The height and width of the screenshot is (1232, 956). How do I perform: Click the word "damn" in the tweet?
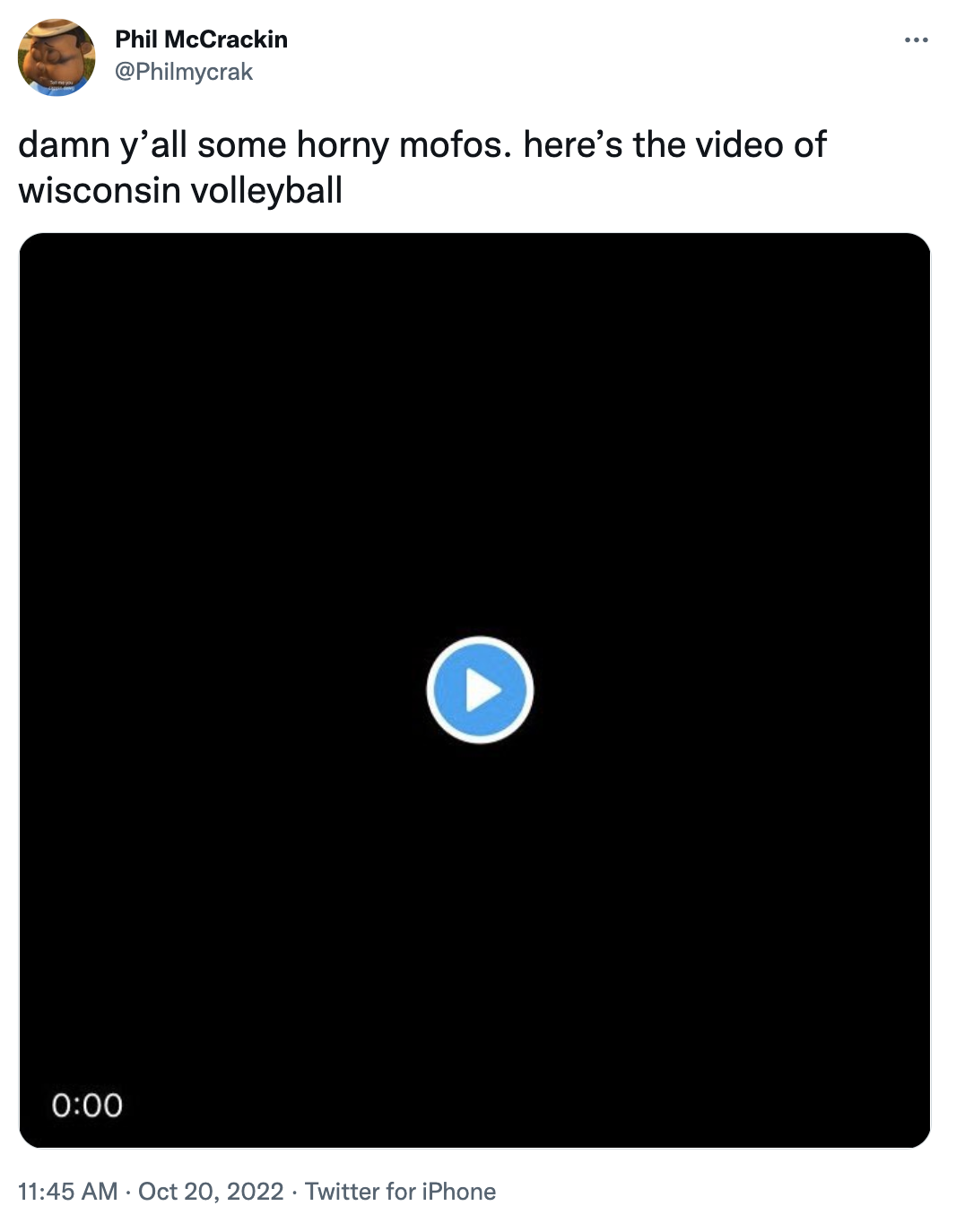point(64,144)
